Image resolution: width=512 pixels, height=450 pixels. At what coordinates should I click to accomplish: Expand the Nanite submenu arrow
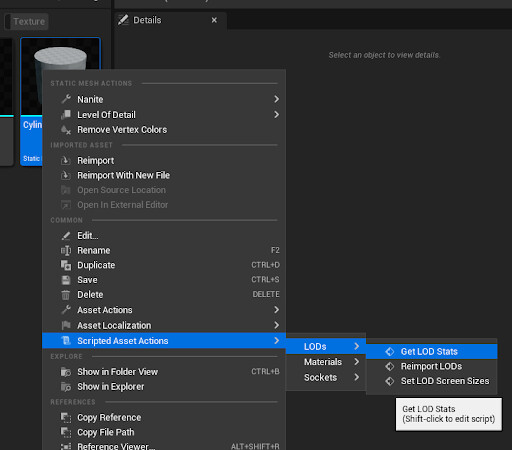[x=276, y=99]
